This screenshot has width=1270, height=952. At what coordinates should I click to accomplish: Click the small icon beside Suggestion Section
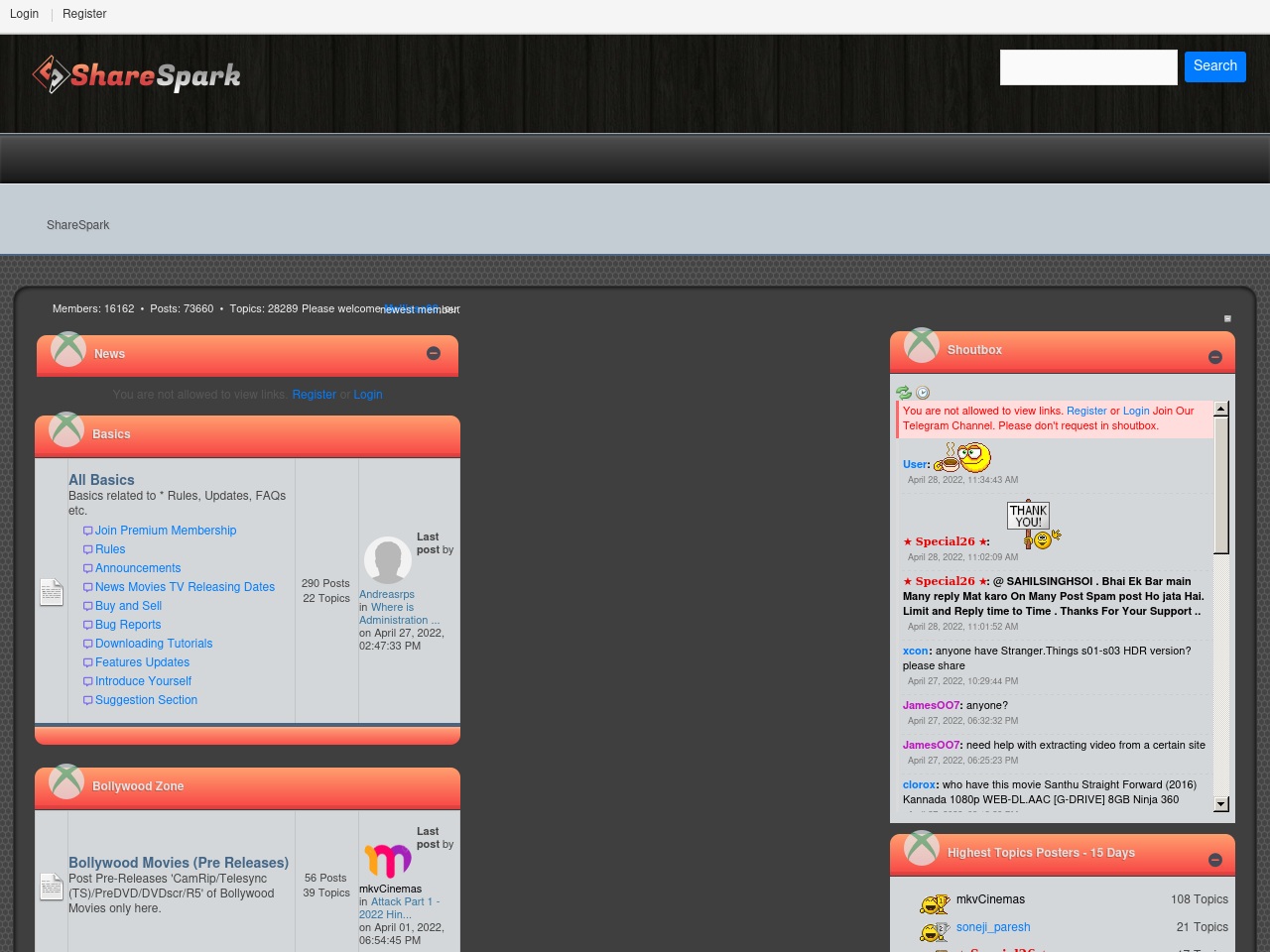click(87, 701)
